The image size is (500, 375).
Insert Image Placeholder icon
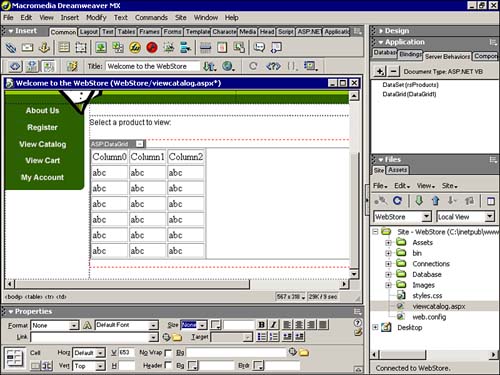118,48
